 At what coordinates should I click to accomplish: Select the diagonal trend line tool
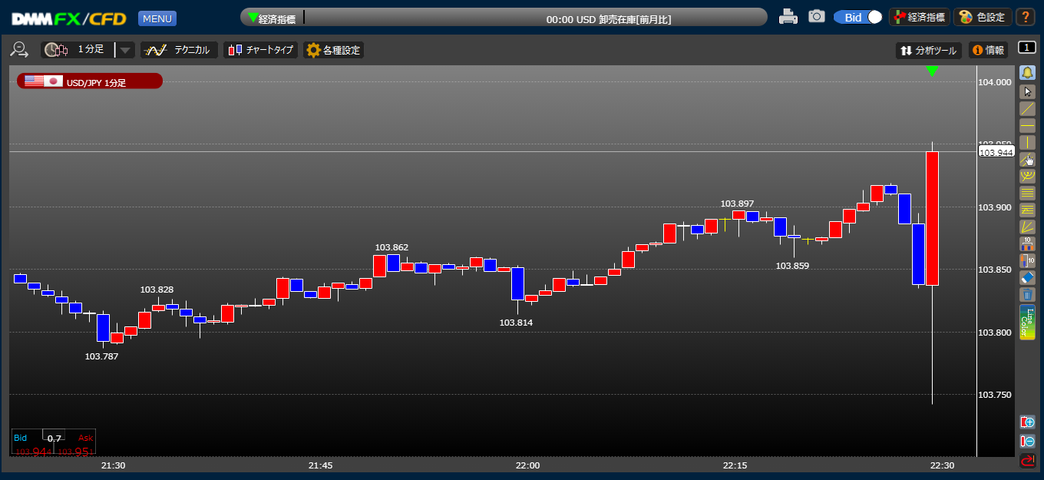[x=1027, y=108]
